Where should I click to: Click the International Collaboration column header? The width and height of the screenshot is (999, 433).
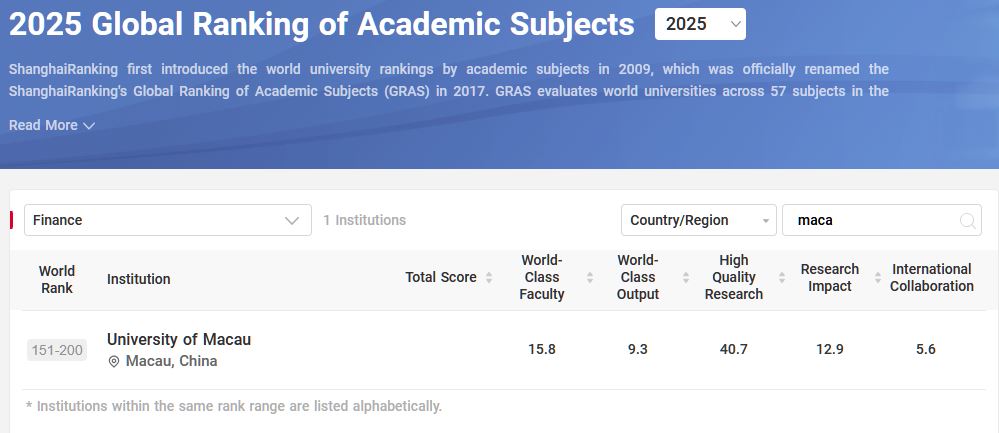(x=931, y=278)
